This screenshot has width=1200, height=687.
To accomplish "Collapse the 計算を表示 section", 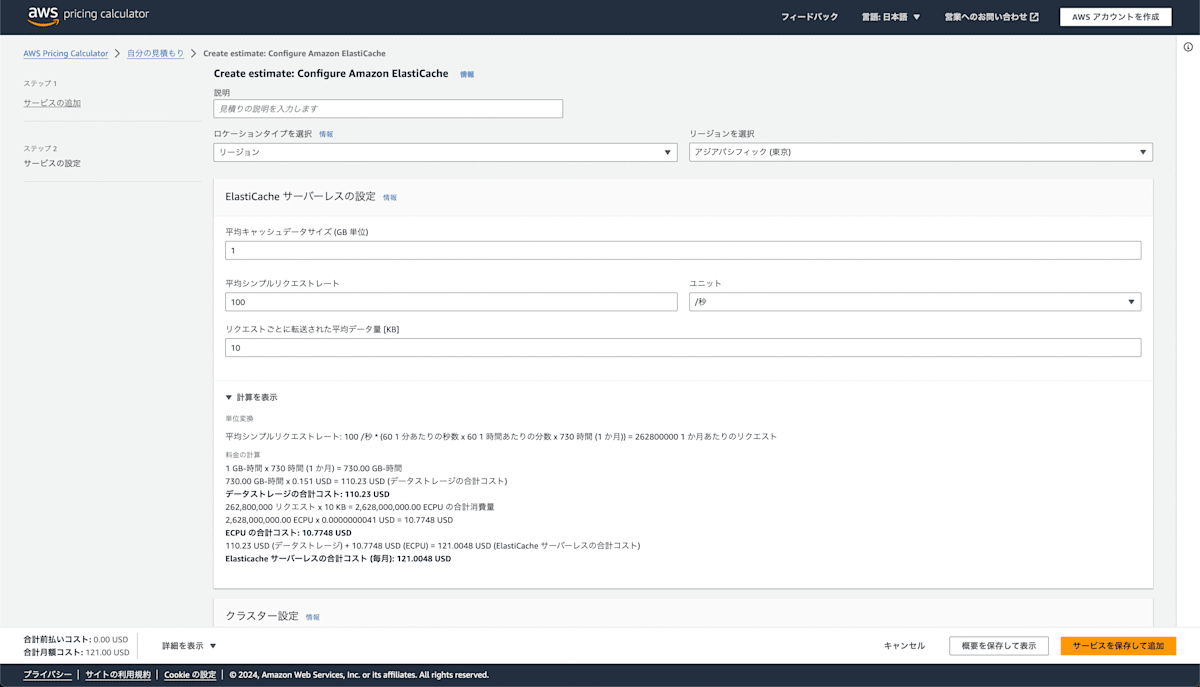I will coord(251,397).
